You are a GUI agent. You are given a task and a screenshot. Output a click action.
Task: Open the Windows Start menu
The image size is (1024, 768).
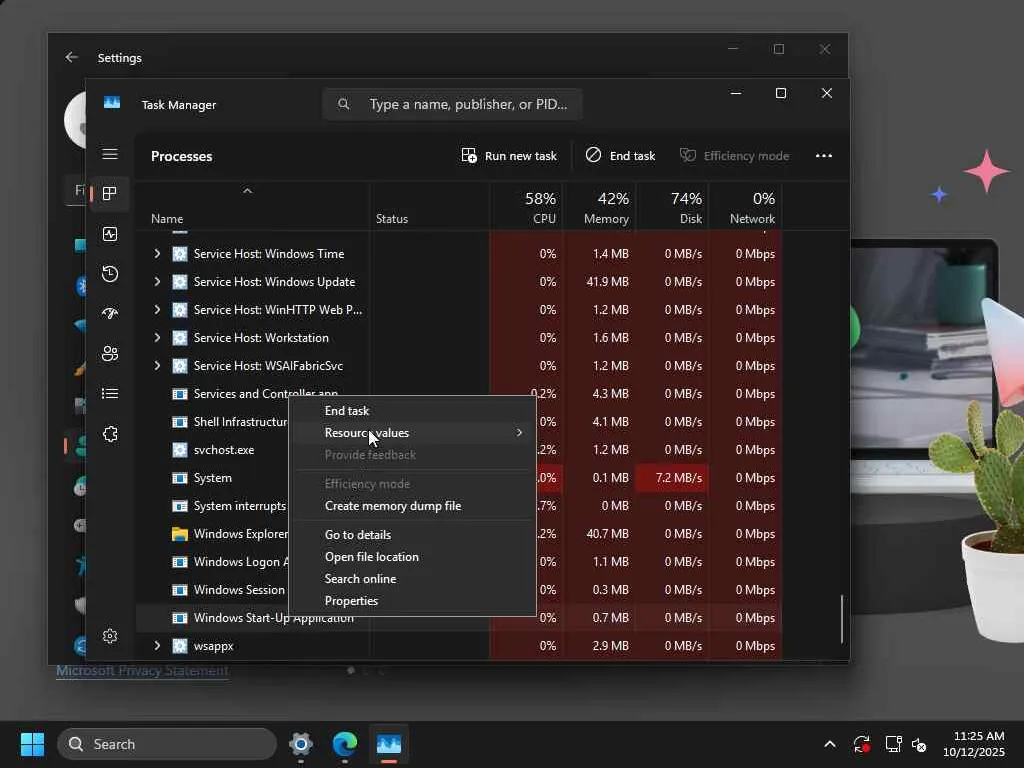tap(32, 744)
